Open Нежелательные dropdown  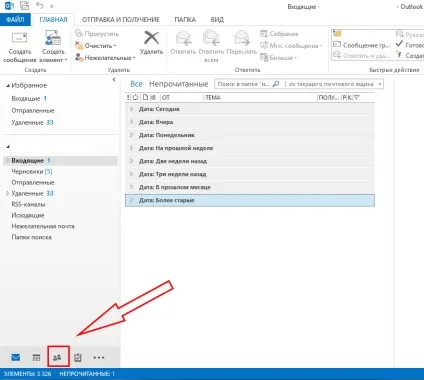(x=105, y=58)
